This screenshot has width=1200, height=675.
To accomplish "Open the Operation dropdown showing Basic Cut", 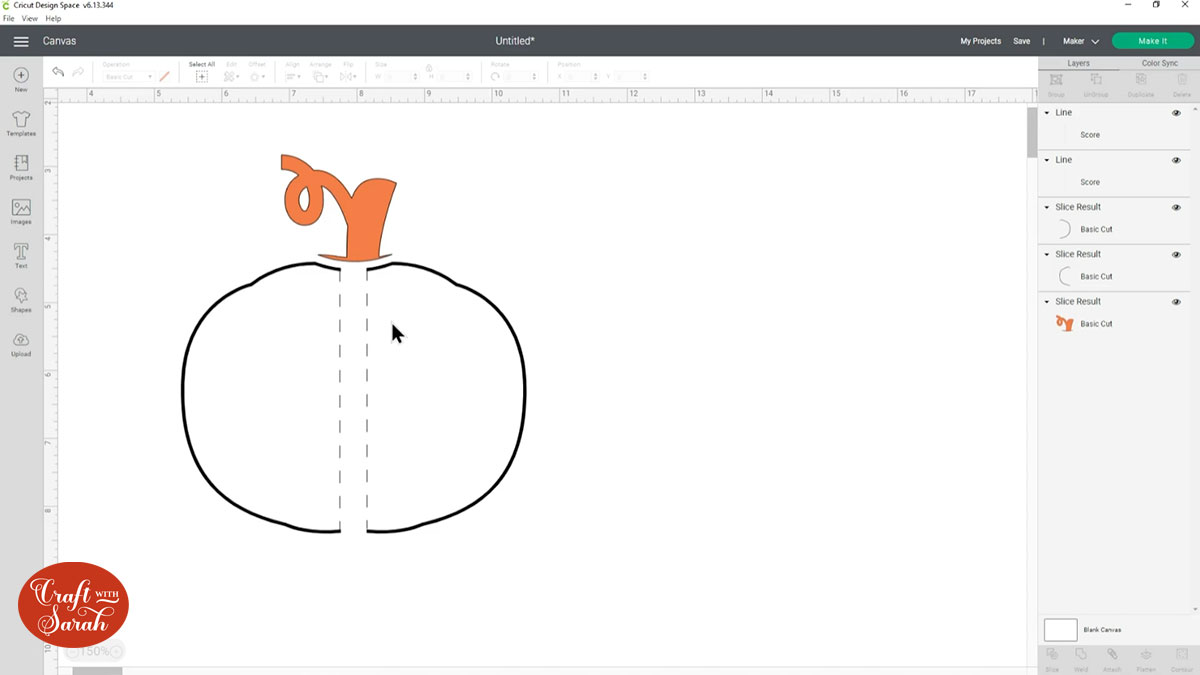I will 128,77.
